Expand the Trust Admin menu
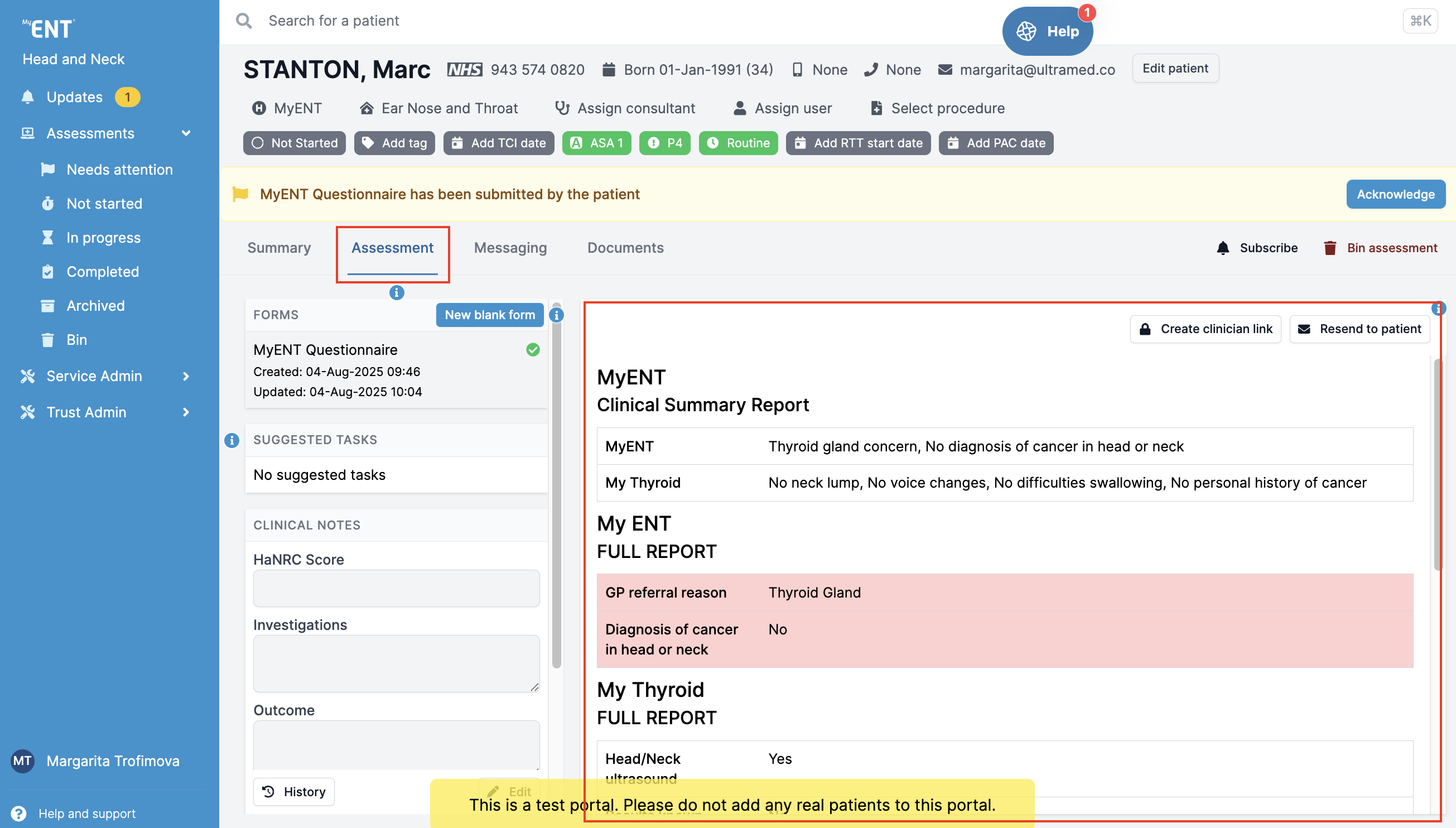The height and width of the screenshot is (828, 1456). (186, 412)
